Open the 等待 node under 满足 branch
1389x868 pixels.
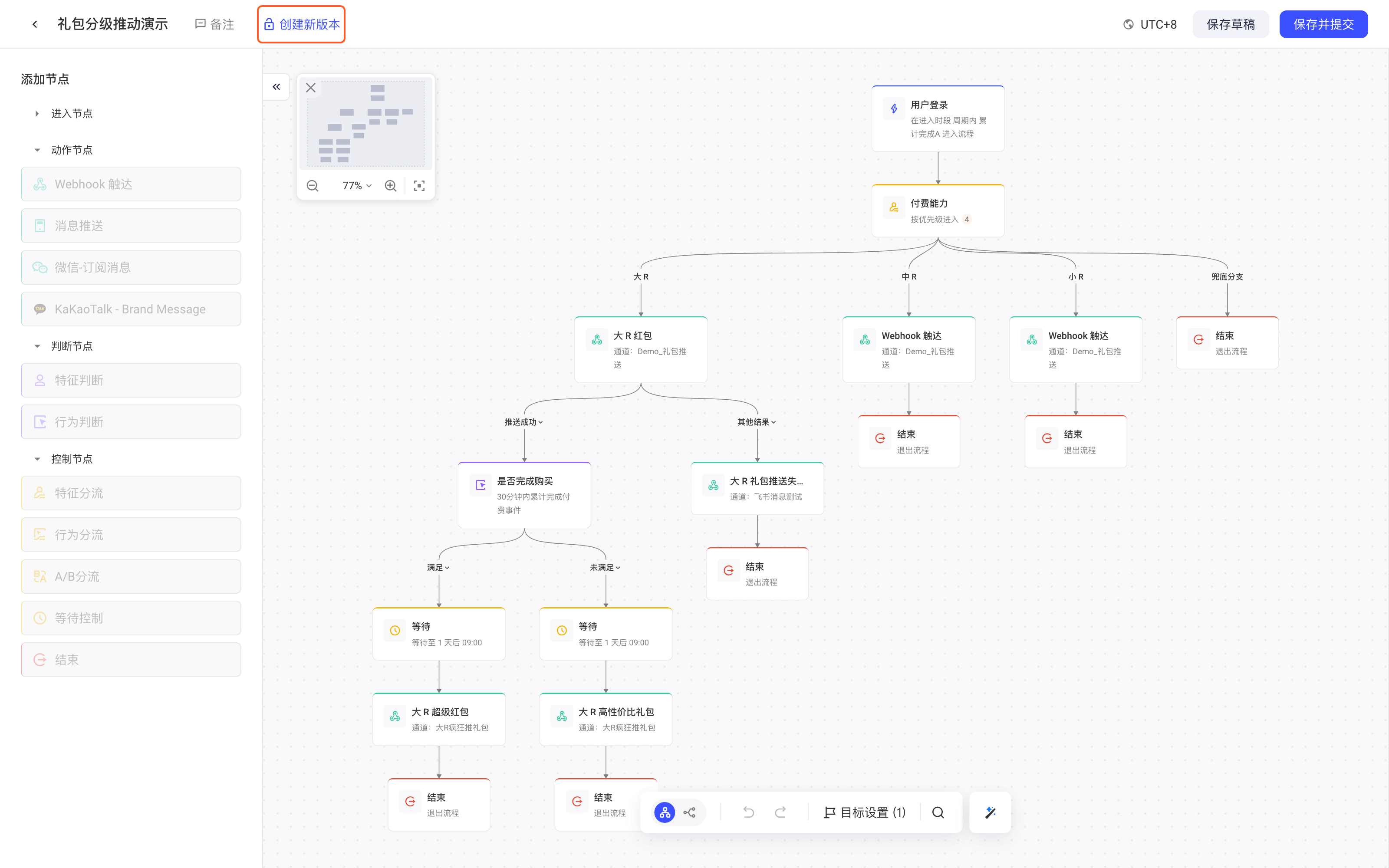[438, 634]
